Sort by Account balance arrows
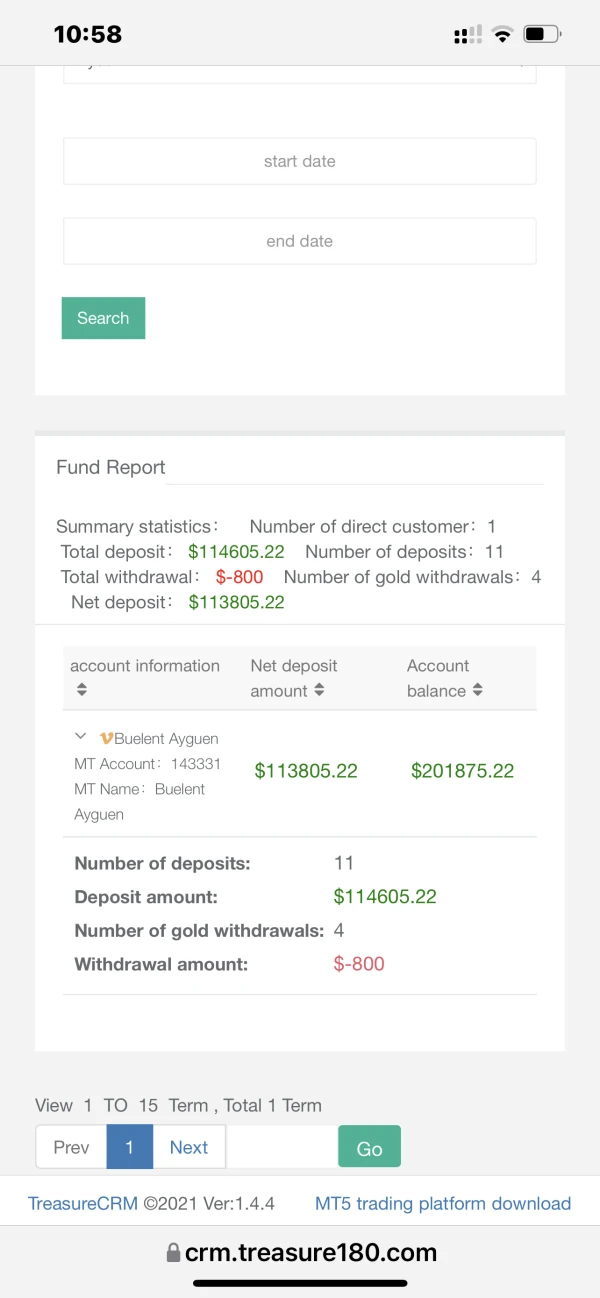The image size is (600, 1298). (x=478, y=690)
